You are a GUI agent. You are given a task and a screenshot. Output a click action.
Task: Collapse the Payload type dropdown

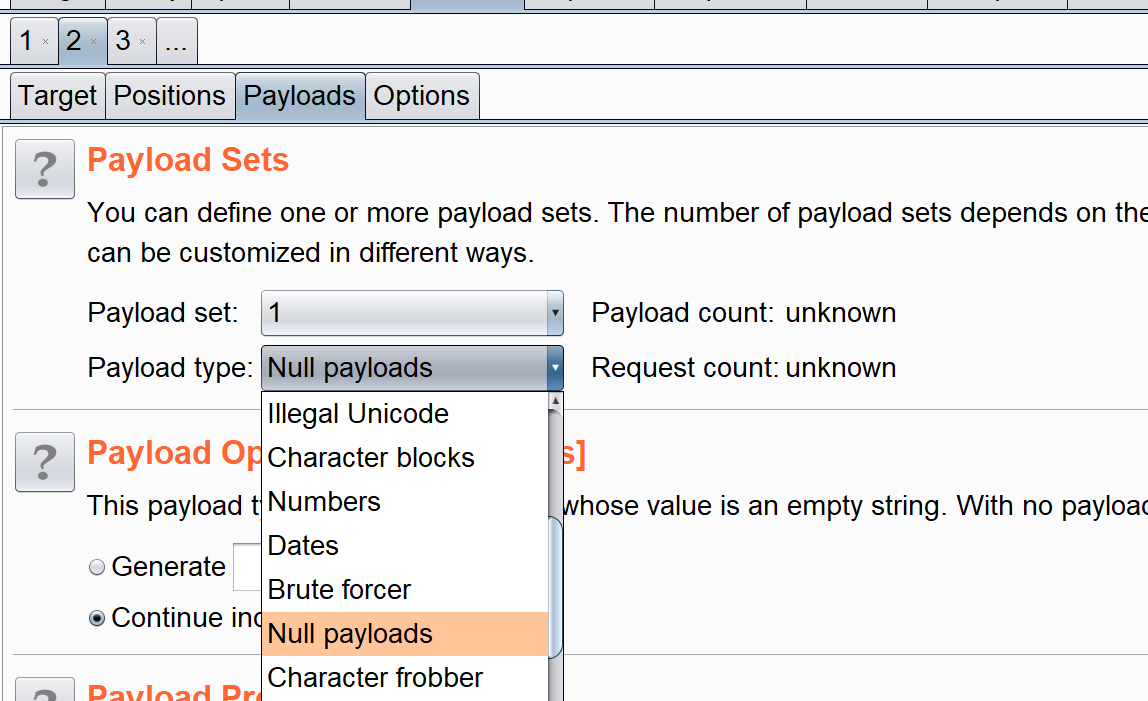pyautogui.click(x=412, y=368)
